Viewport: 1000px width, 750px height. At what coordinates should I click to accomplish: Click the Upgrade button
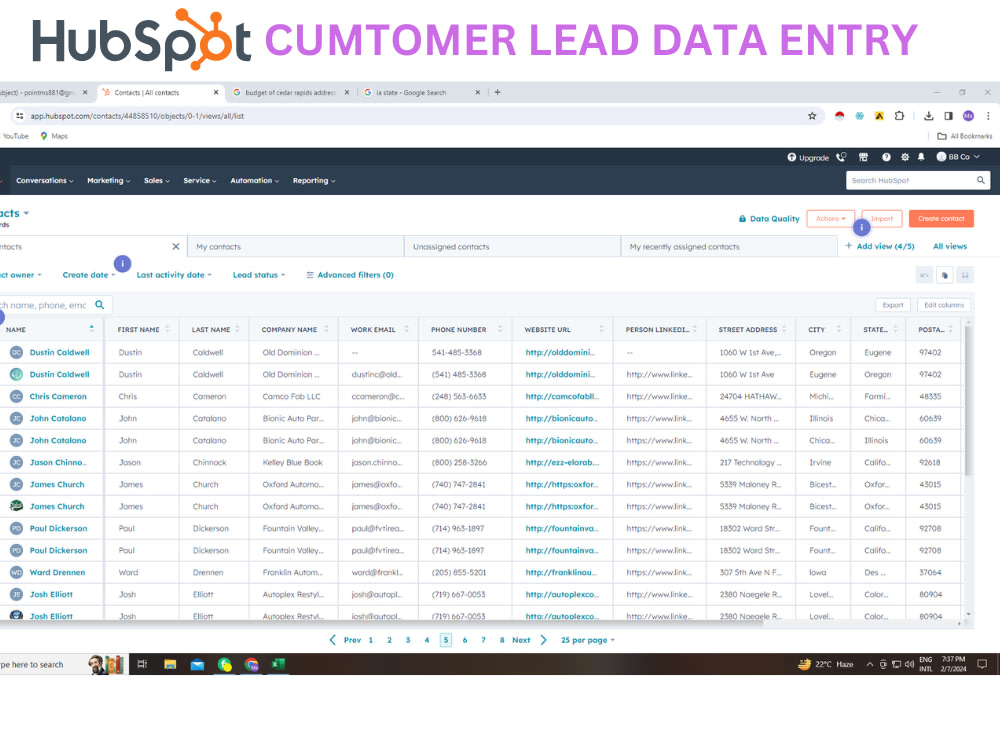coord(808,158)
